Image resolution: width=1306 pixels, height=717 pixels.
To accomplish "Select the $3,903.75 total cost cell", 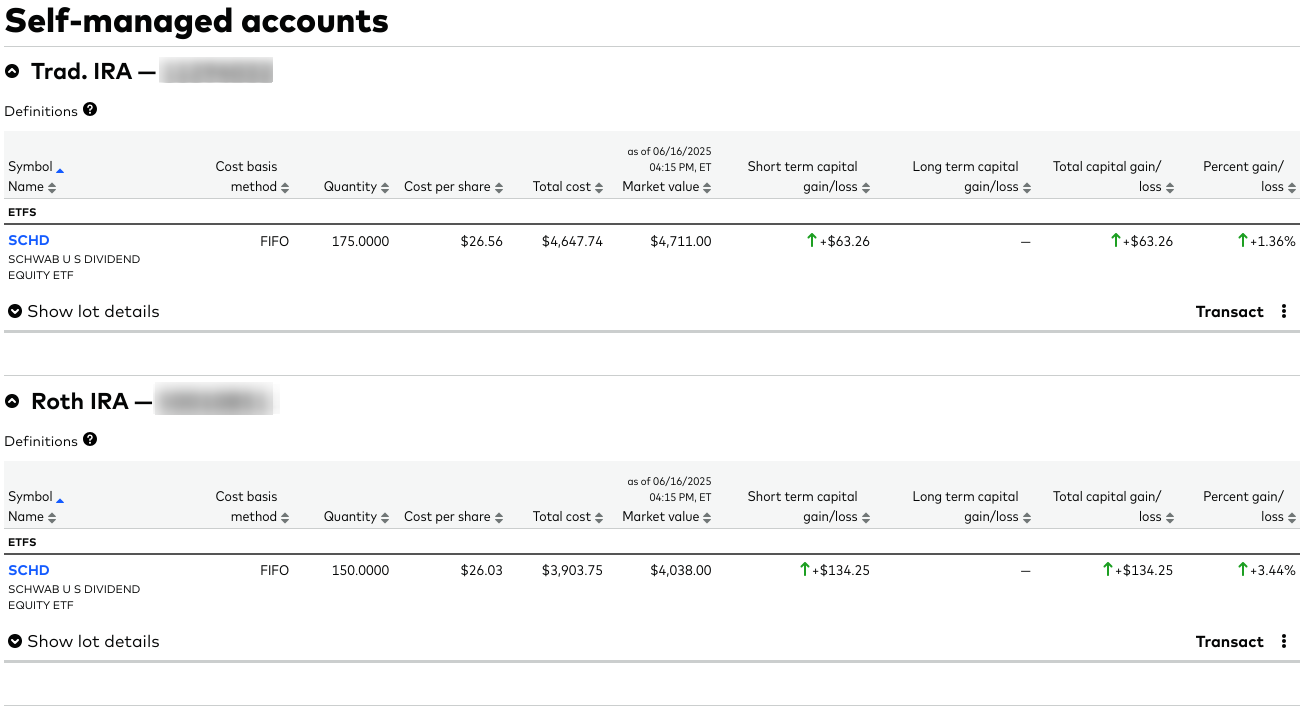I will click(x=572, y=571).
